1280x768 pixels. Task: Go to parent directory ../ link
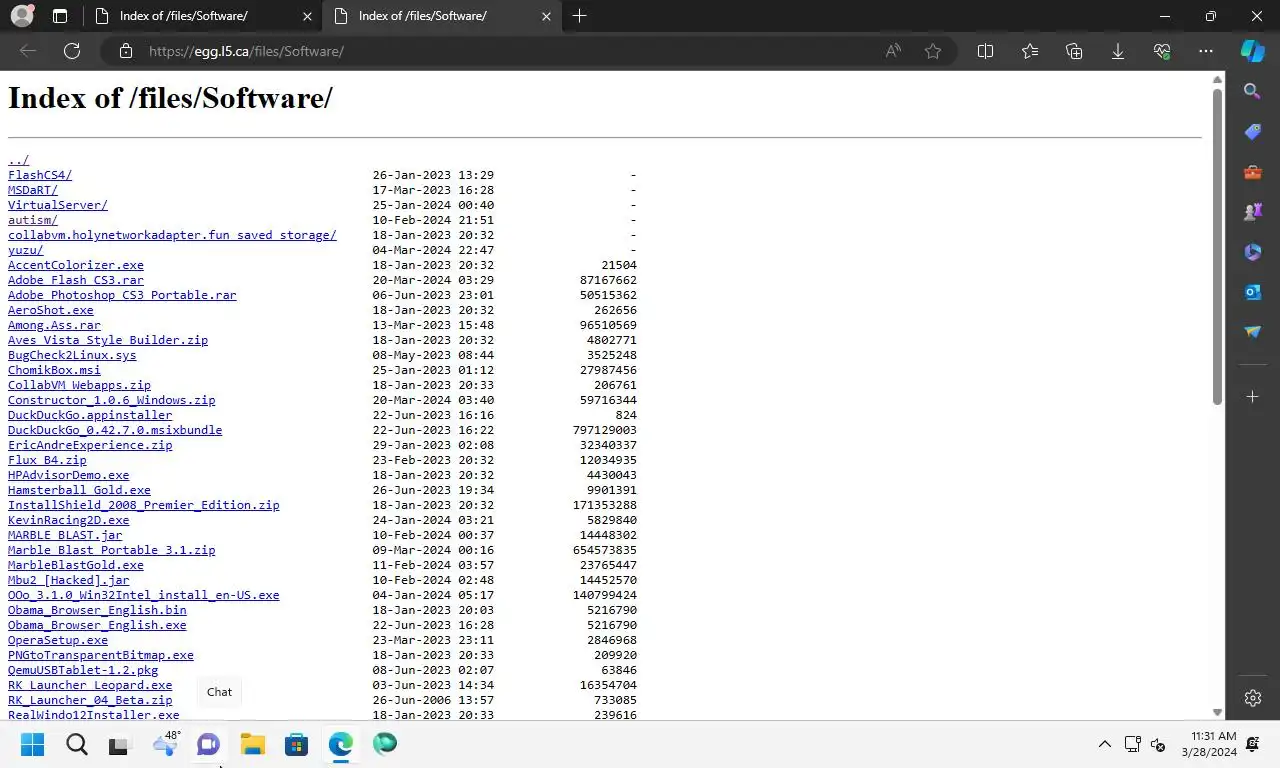19,160
